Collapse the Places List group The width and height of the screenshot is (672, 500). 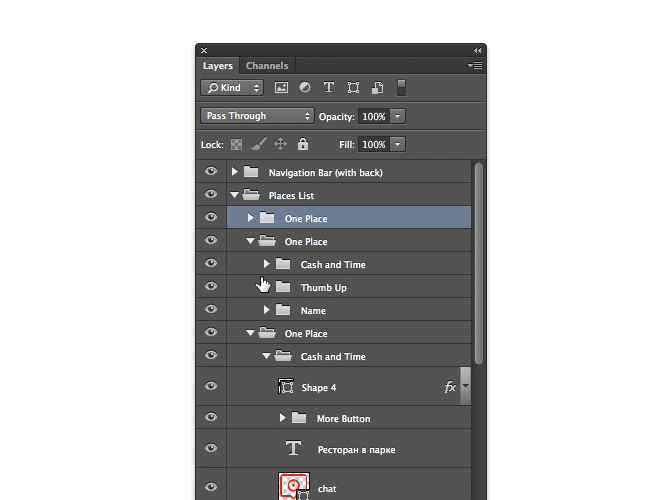pos(235,195)
